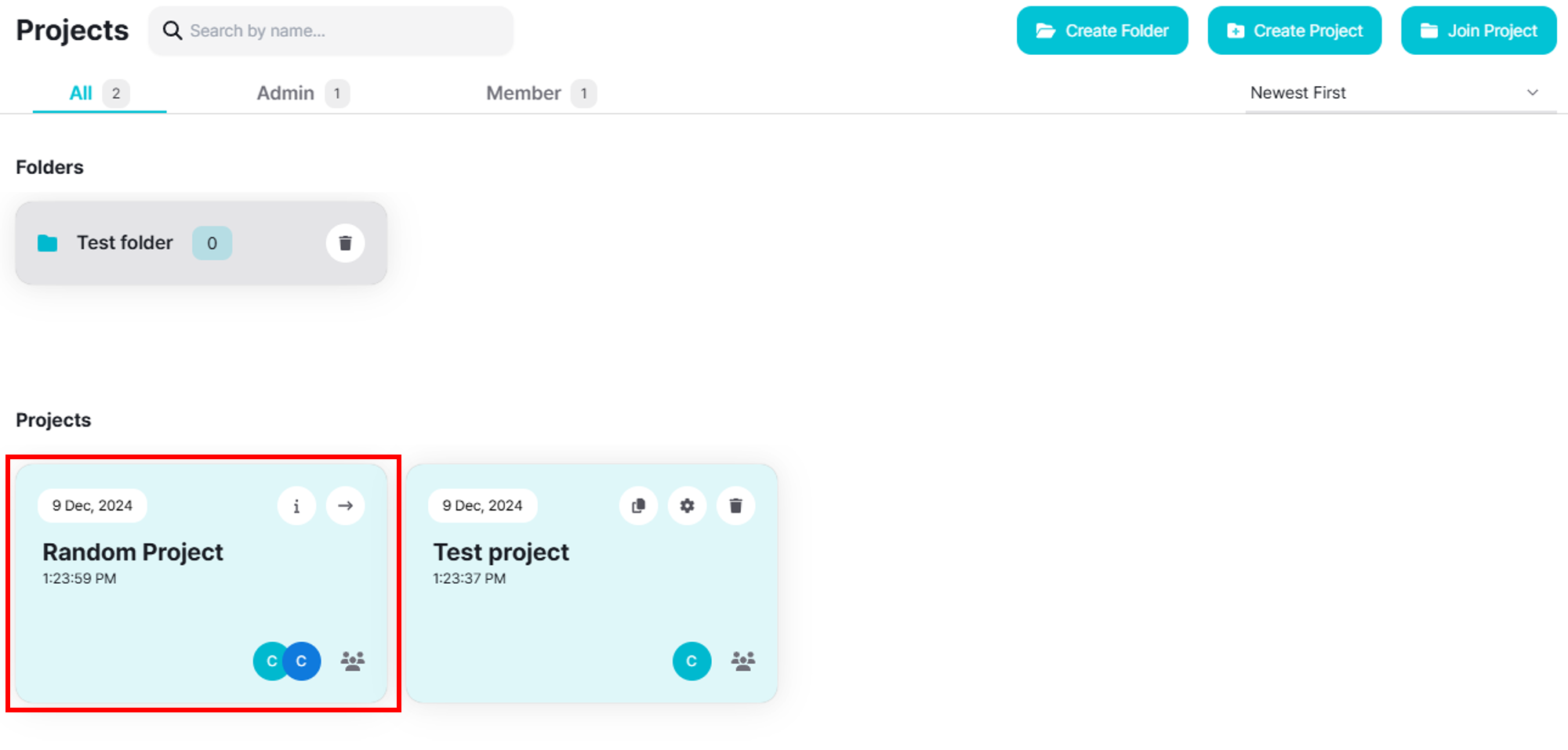Click the blue C avatar on Random Project
This screenshot has width=1568, height=750.
pyautogui.click(x=303, y=661)
